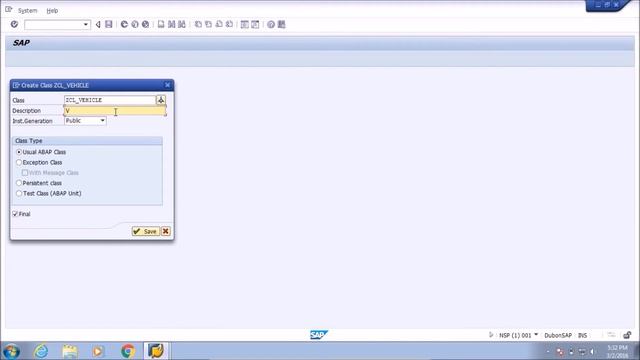
Task: Click the Previous Page icon
Action: 208,24
